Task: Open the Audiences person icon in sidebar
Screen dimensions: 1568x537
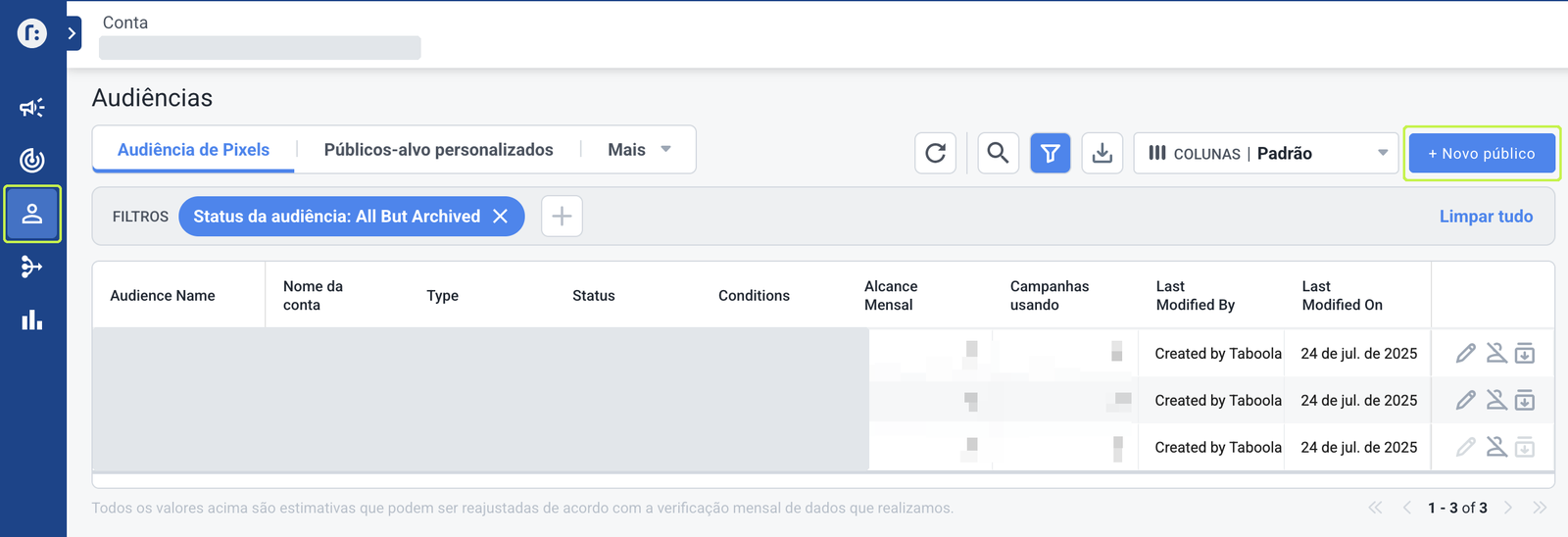Action: pos(32,214)
